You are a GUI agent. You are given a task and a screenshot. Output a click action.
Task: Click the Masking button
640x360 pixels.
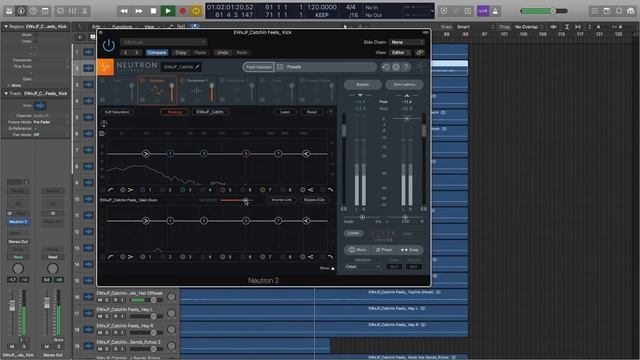175,112
